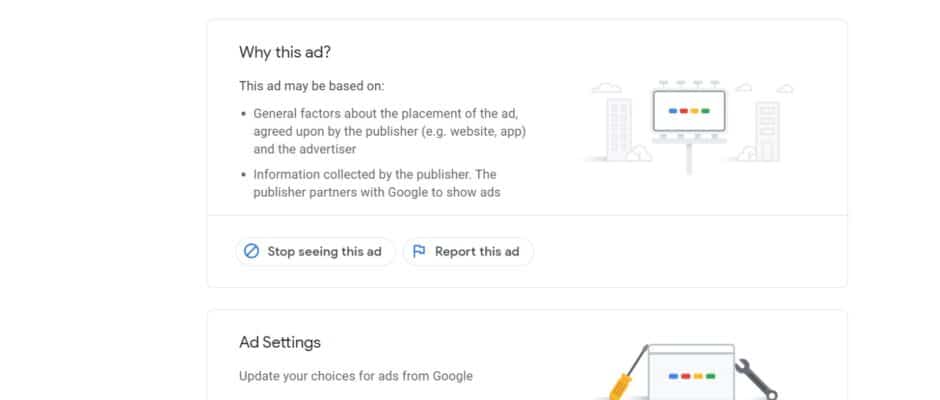Open the Ad Settings heading

[x=280, y=342]
